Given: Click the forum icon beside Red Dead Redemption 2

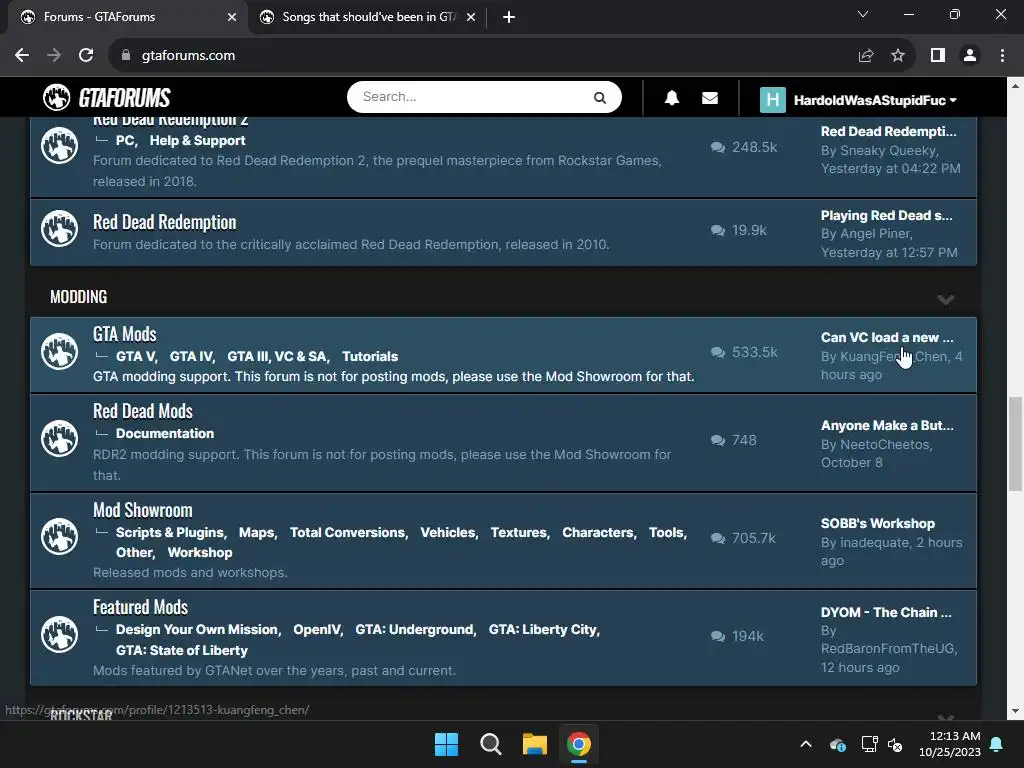Looking at the screenshot, I should pos(59,145).
